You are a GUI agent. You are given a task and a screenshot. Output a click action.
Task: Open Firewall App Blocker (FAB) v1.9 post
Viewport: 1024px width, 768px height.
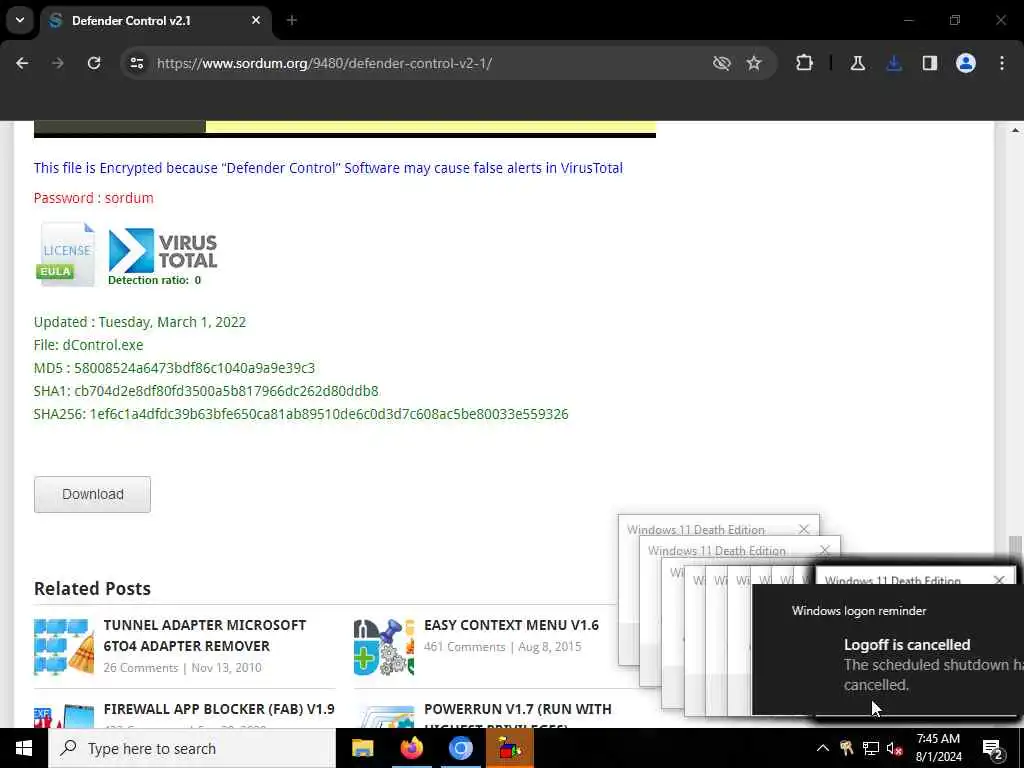219,709
